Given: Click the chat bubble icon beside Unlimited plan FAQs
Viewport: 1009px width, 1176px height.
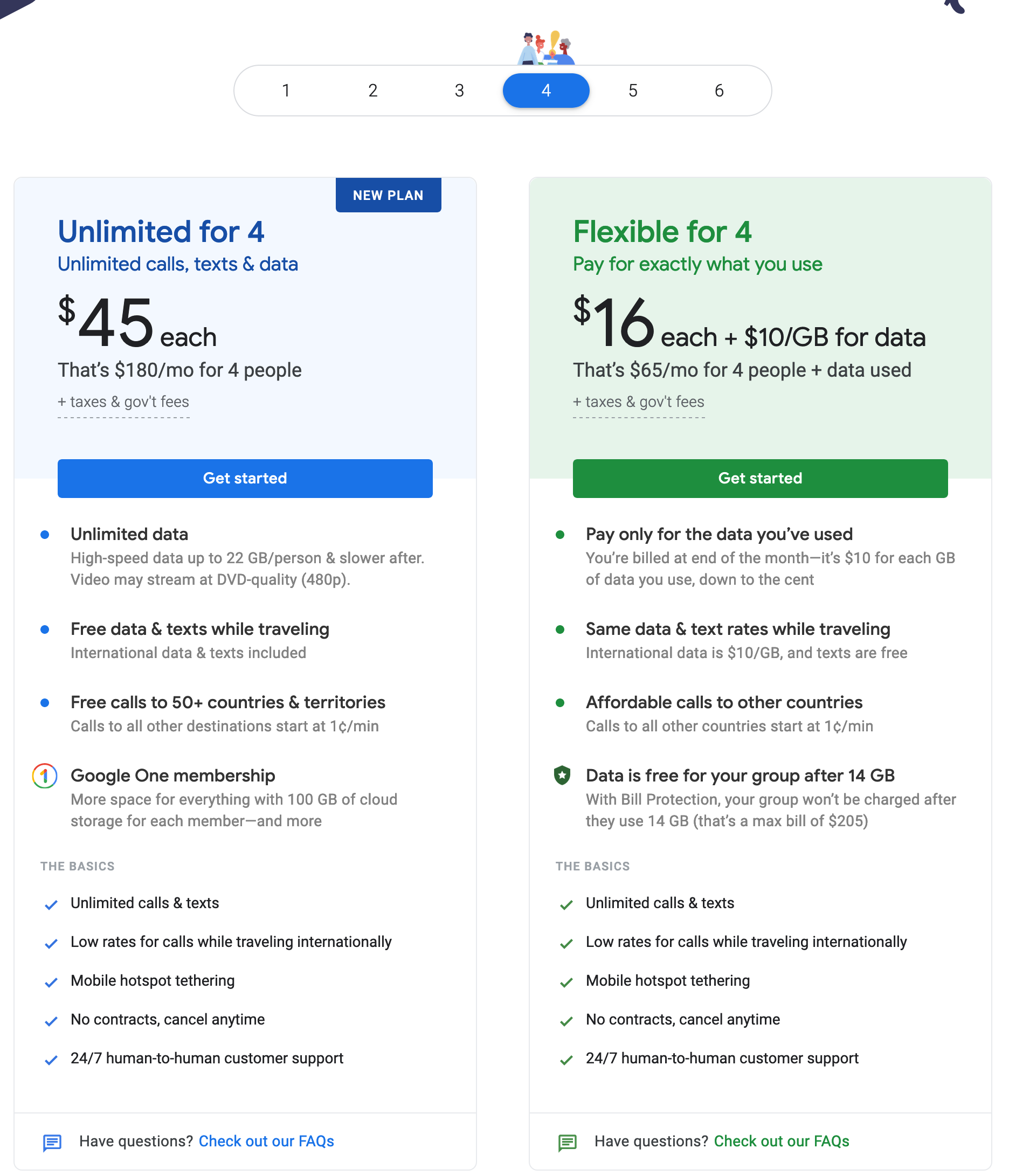Looking at the screenshot, I should click(53, 1142).
